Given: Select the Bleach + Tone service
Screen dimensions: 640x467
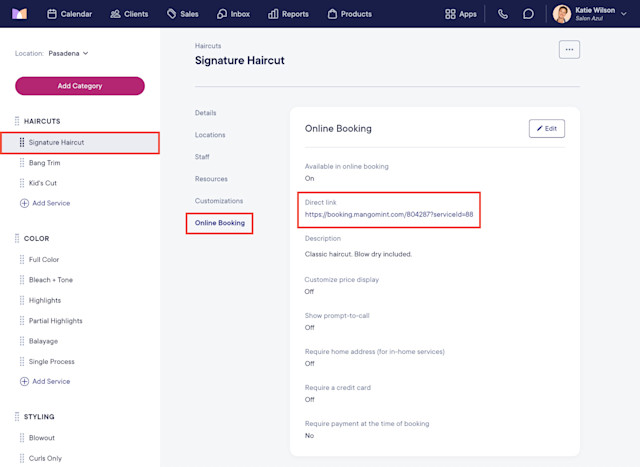Looking at the screenshot, I should (x=51, y=280).
